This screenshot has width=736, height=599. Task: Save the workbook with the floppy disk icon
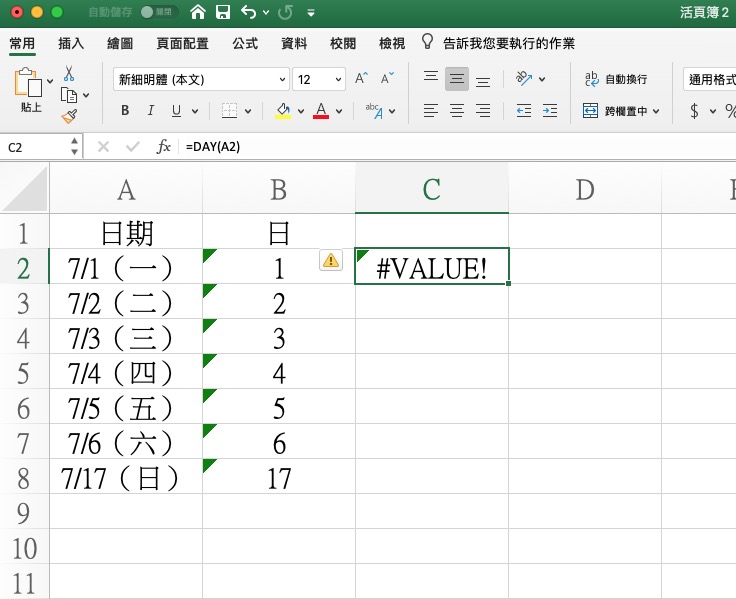point(223,12)
